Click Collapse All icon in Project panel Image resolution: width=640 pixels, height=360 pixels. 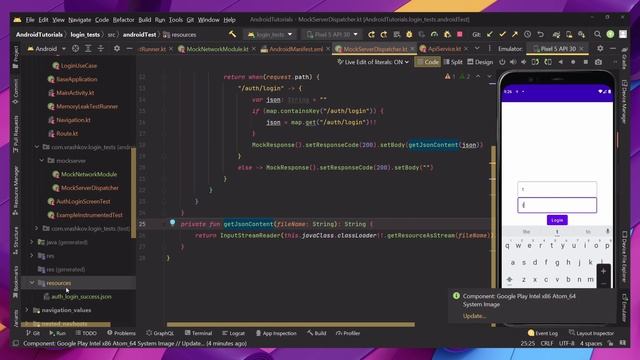(x=101, y=49)
